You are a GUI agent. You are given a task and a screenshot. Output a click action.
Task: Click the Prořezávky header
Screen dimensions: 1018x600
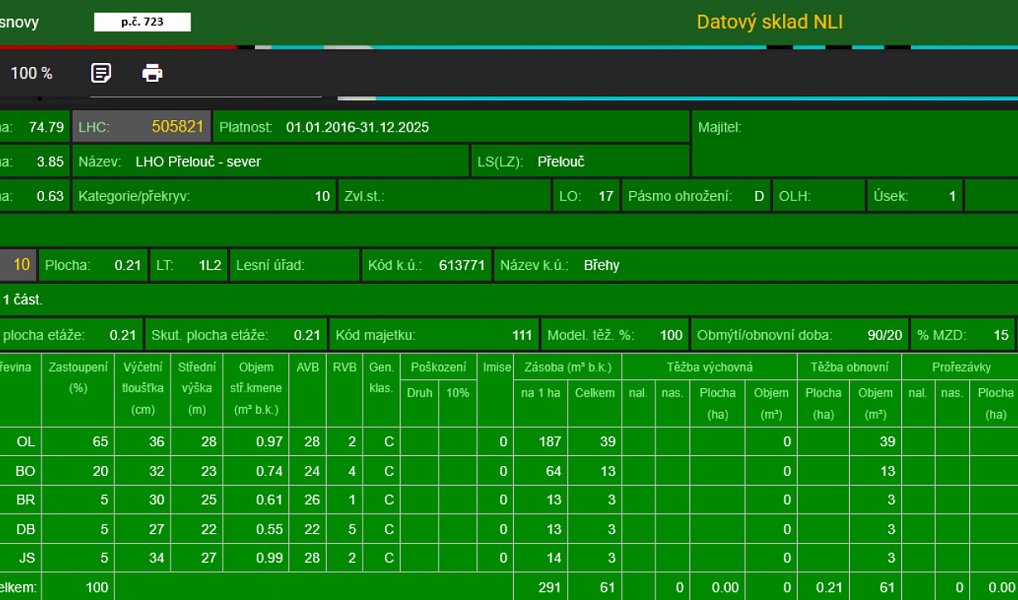click(x=961, y=367)
